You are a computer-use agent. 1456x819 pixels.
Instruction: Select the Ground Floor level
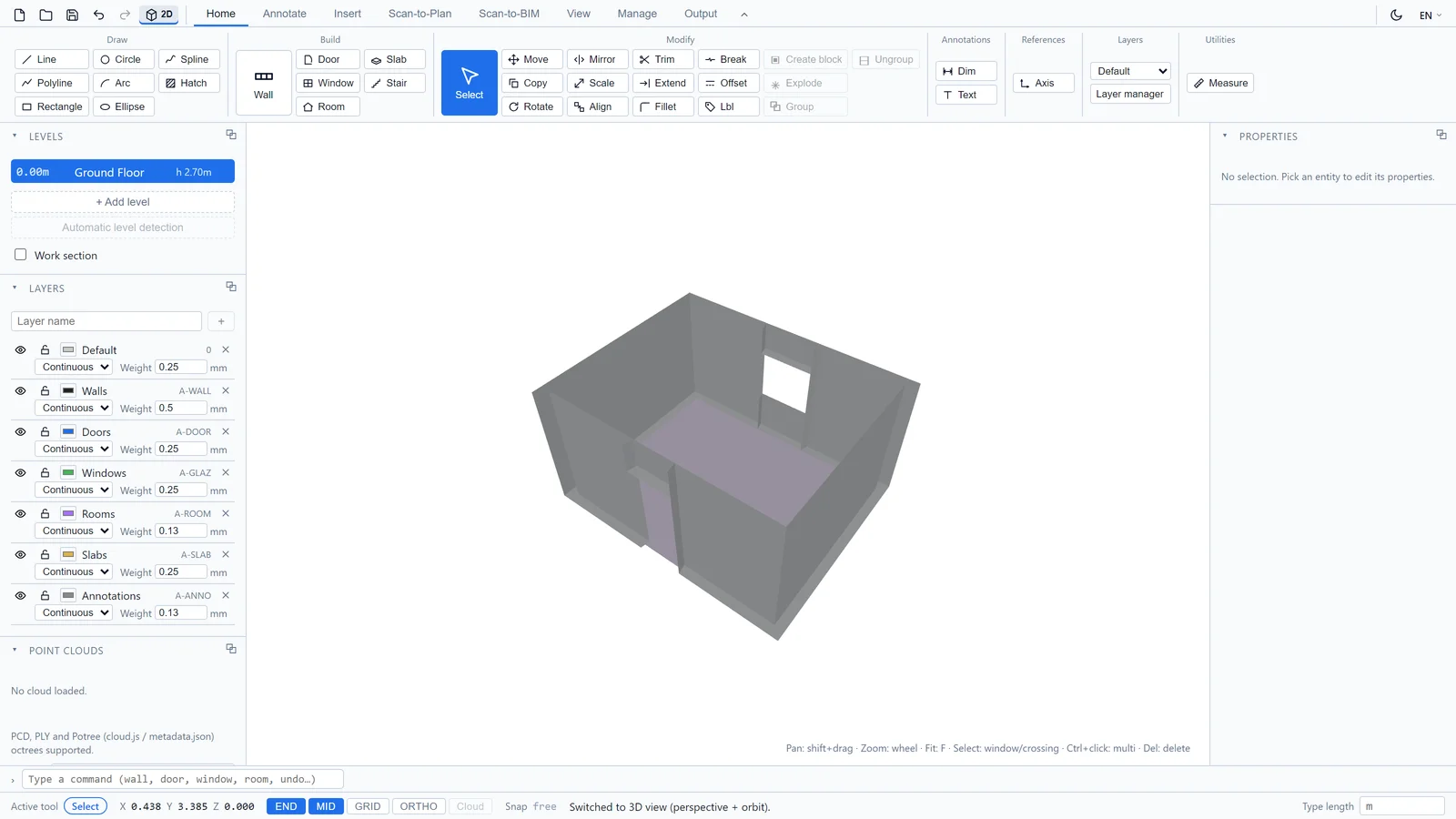[123, 171]
